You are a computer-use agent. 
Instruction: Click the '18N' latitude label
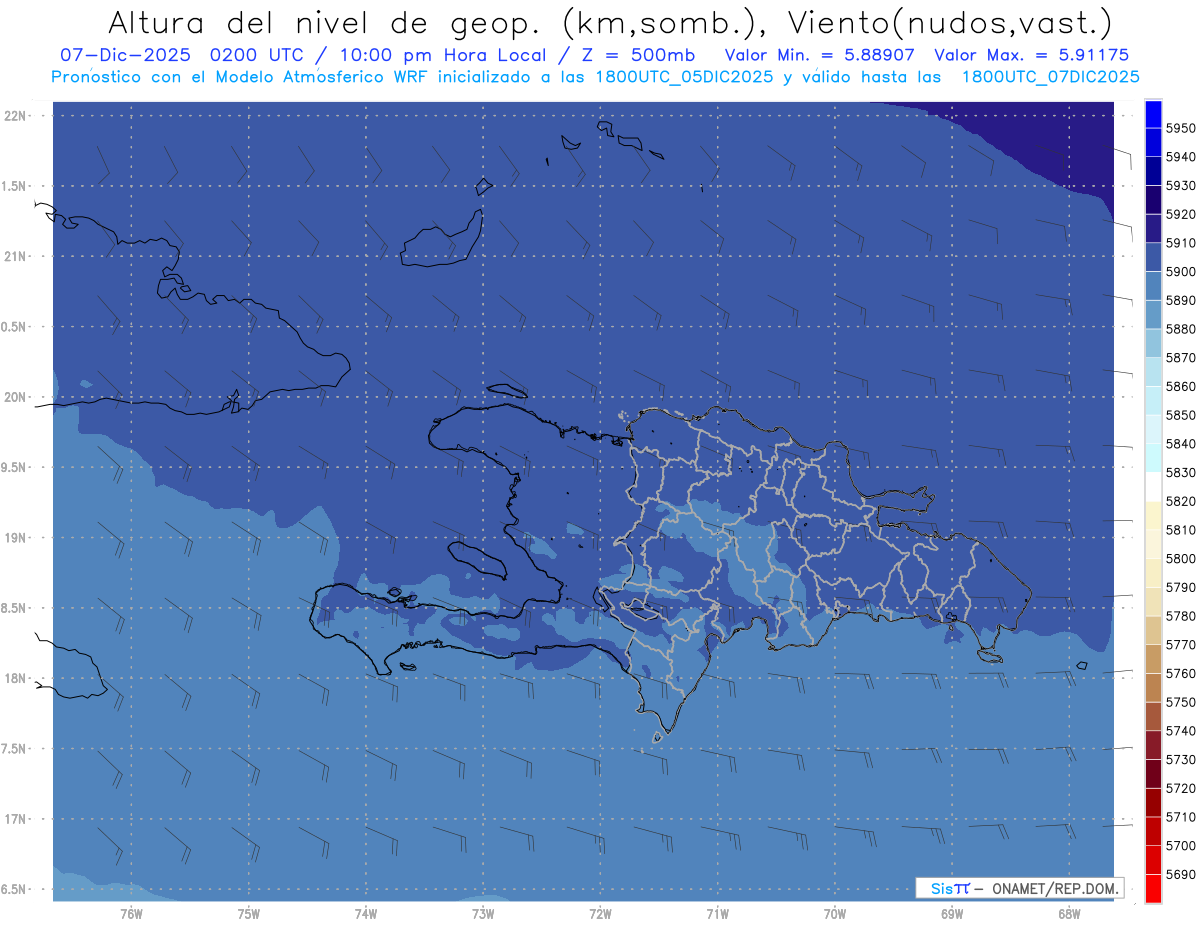[x=17, y=678]
